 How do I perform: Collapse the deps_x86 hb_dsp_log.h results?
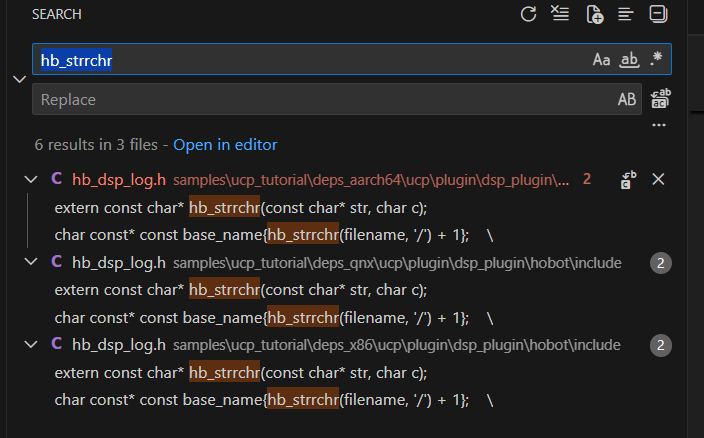31,345
